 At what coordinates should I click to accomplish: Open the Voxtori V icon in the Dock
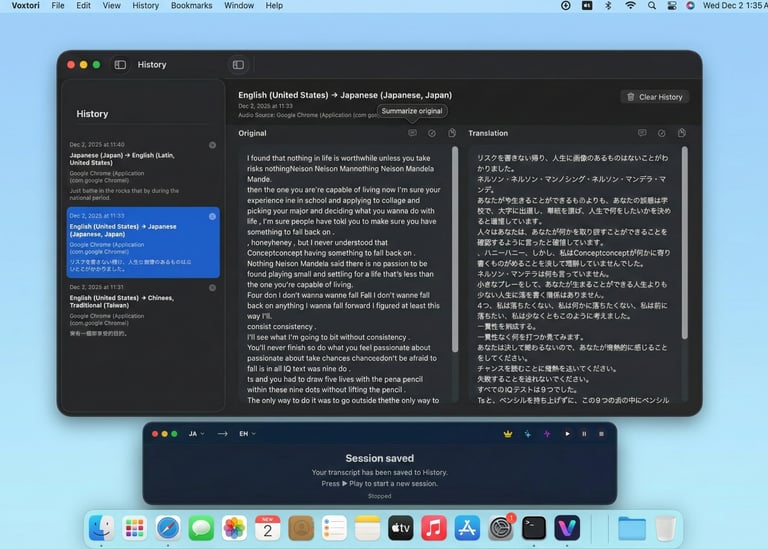[x=567, y=528]
